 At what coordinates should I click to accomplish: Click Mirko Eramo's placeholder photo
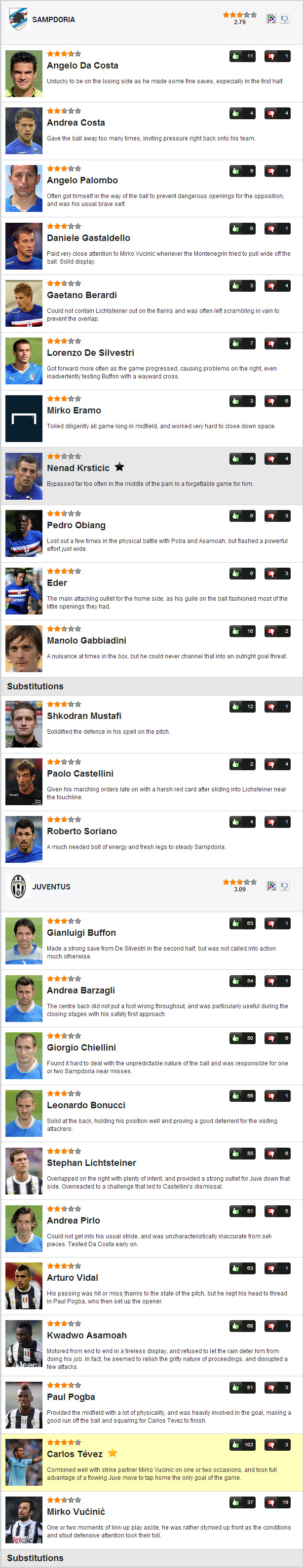point(24,418)
